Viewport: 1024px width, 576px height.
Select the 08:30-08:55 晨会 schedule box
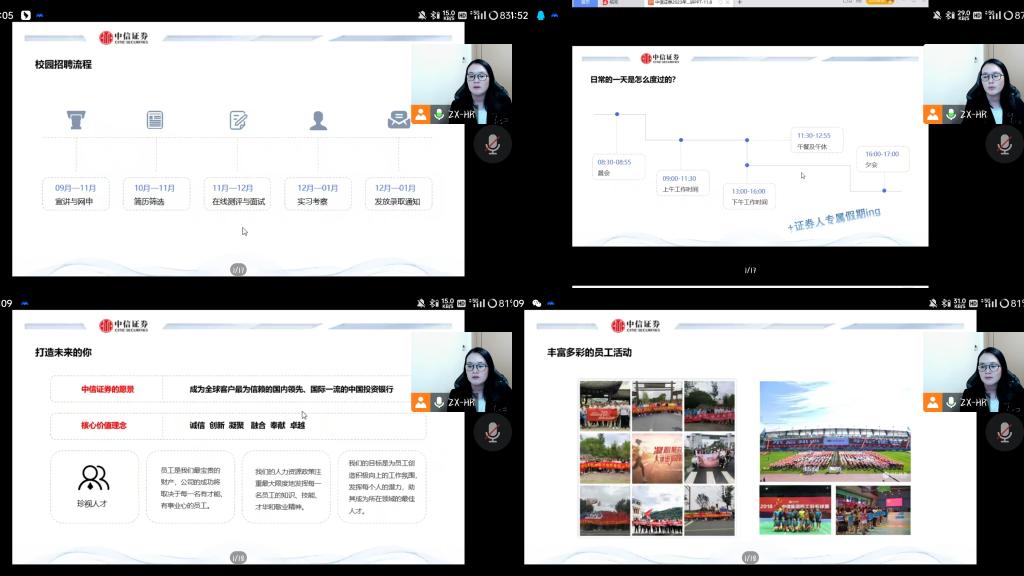click(618, 167)
